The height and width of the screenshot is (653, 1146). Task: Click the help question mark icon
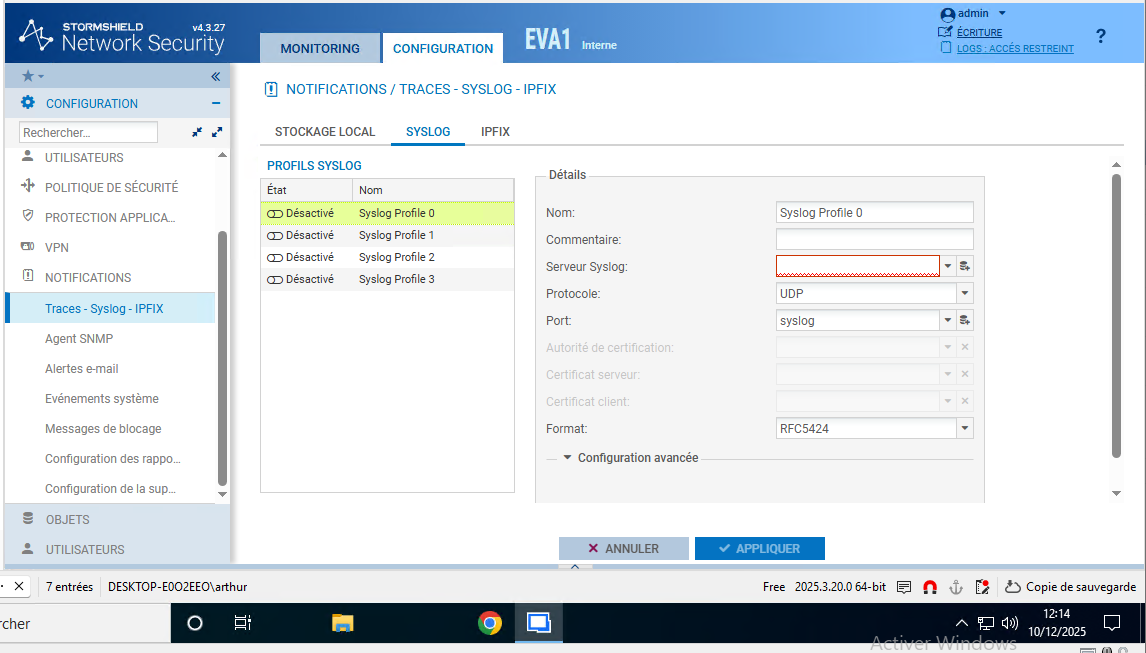pos(1101,37)
